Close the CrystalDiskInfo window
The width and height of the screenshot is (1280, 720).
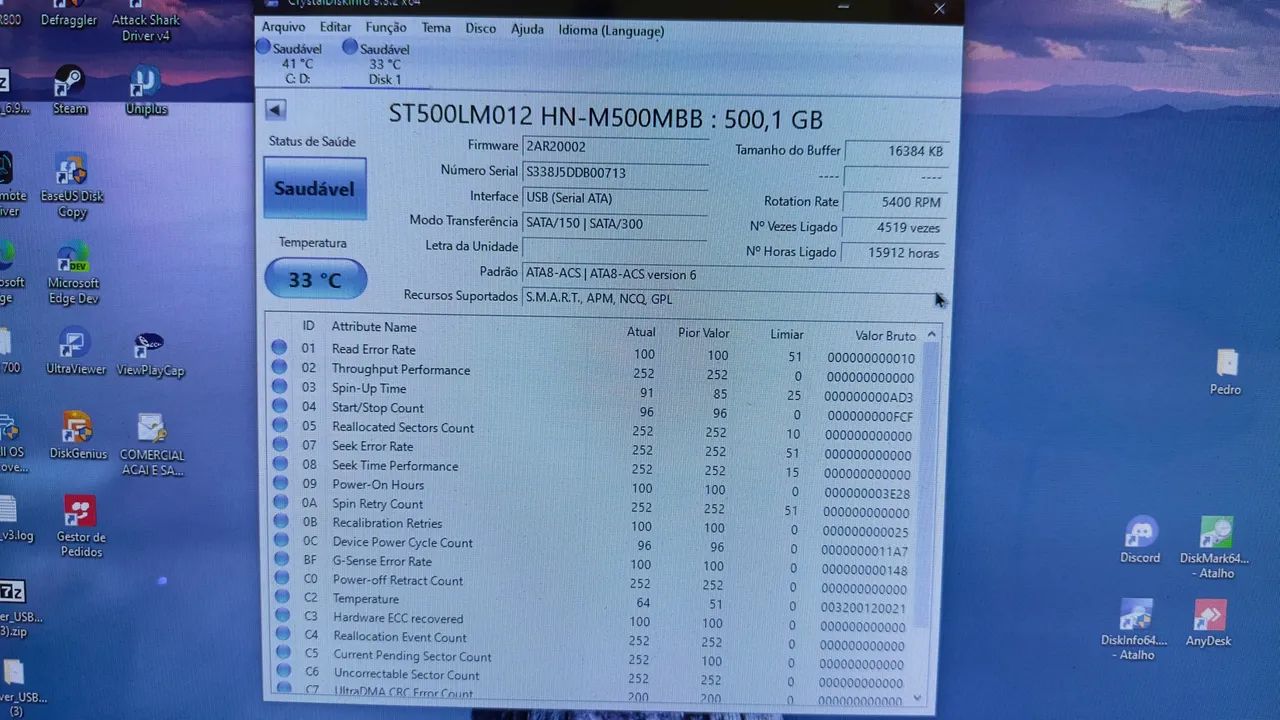click(x=939, y=8)
